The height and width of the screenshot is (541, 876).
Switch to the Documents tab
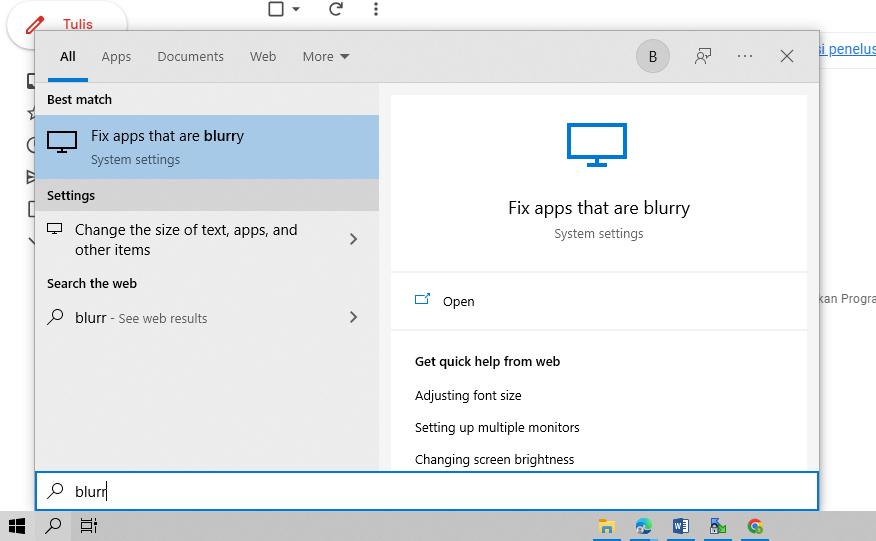pyautogui.click(x=191, y=56)
